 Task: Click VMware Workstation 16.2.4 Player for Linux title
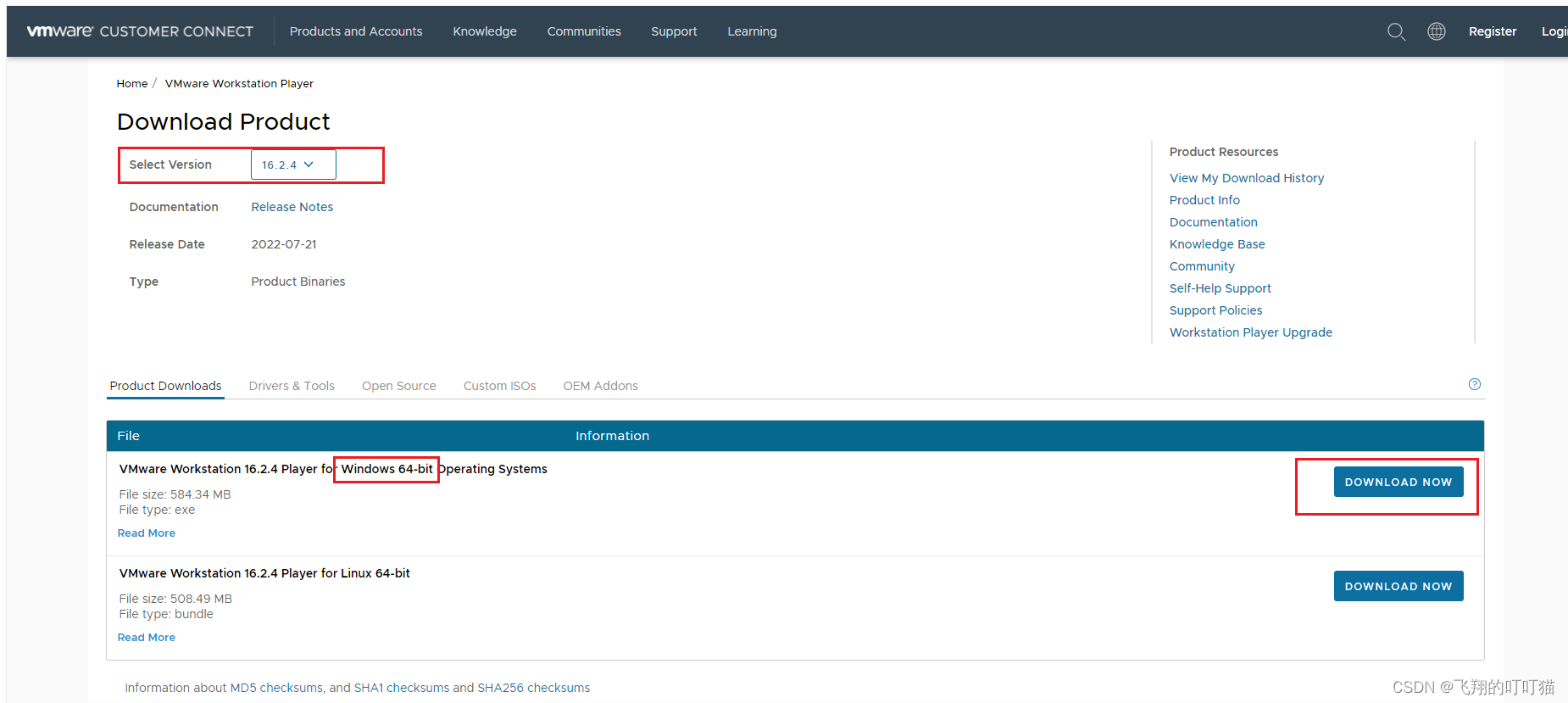click(x=264, y=573)
